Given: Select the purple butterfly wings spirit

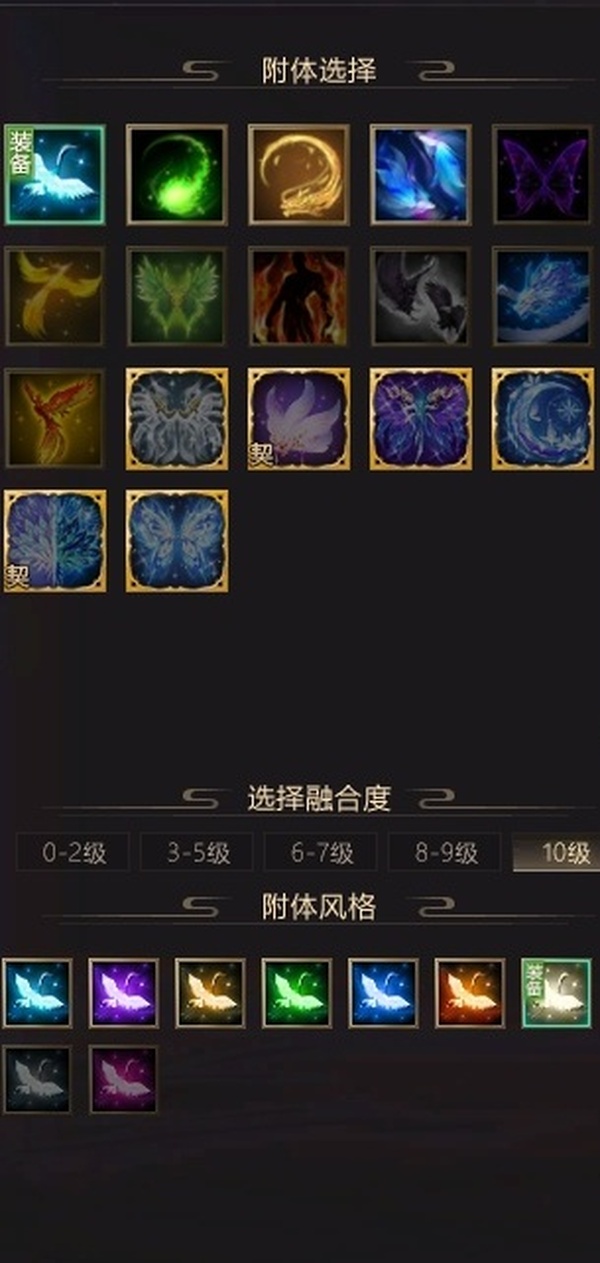Looking at the screenshot, I should click(x=543, y=174).
